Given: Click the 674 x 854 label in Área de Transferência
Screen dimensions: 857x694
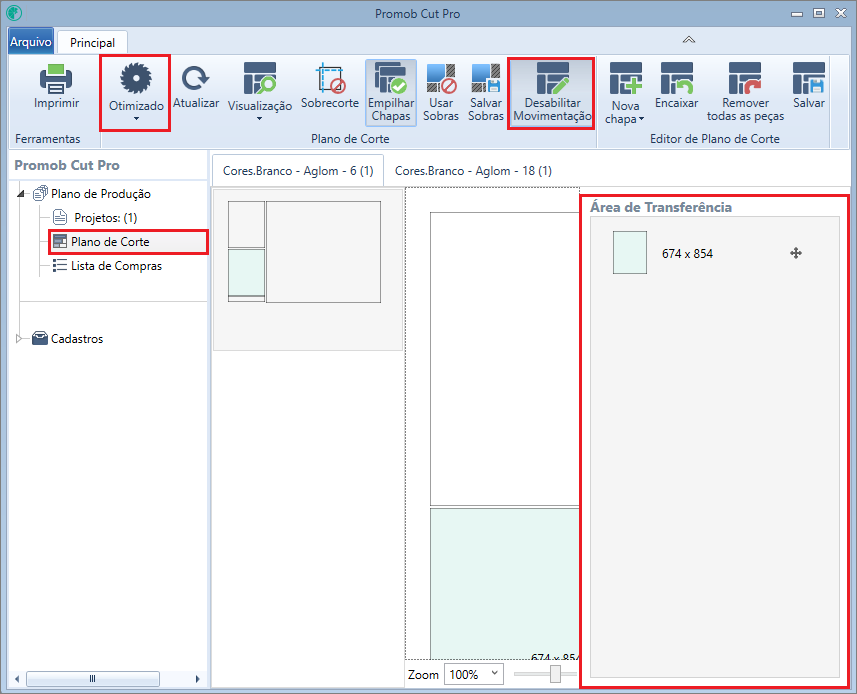Looking at the screenshot, I should 687,254.
